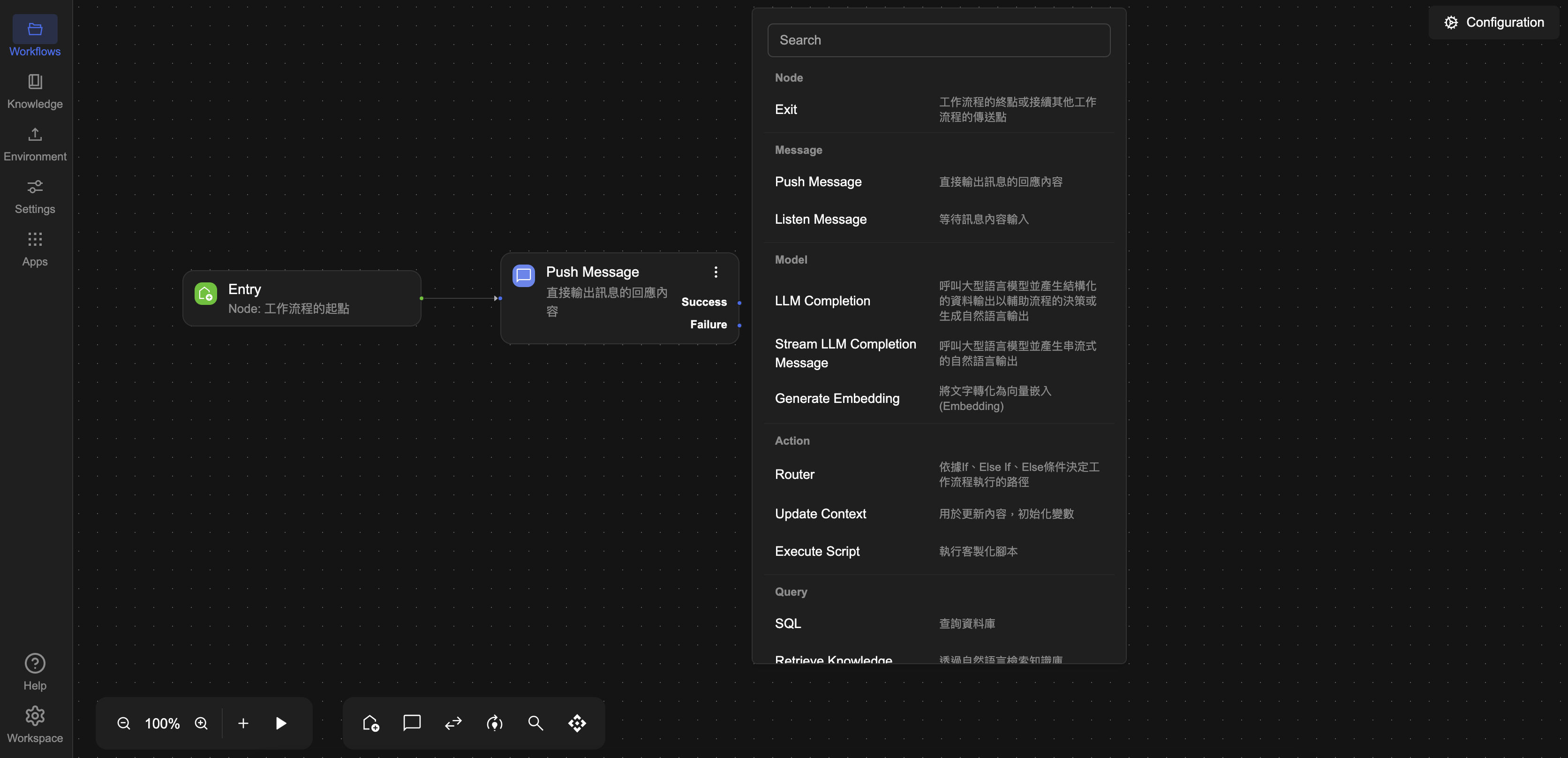Click the entry node house icon in toolbar

(x=371, y=723)
